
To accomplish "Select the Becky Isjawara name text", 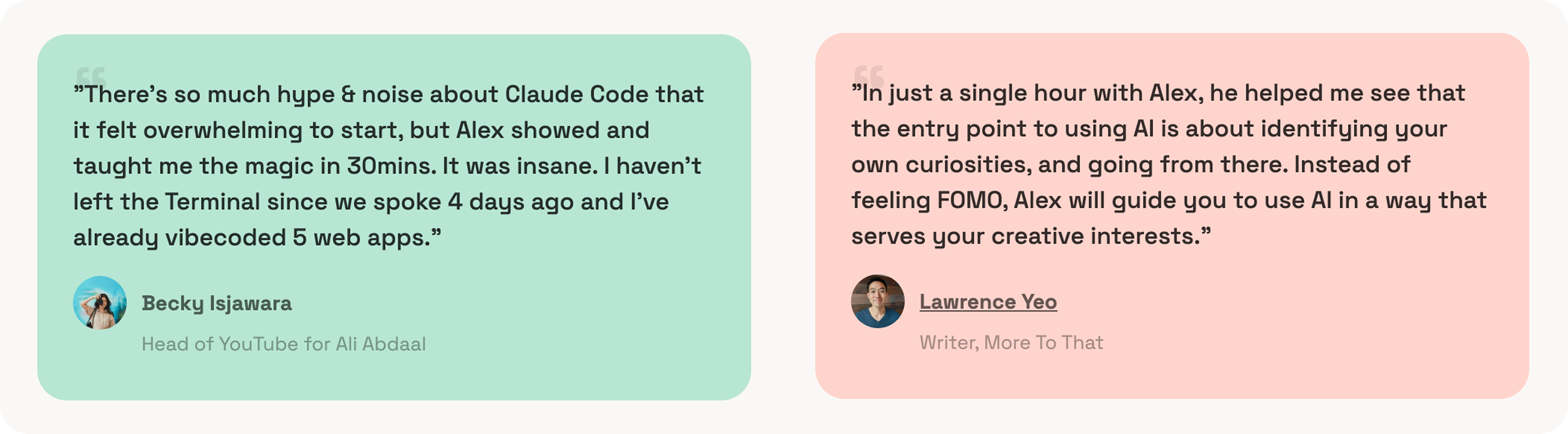I will click(217, 304).
